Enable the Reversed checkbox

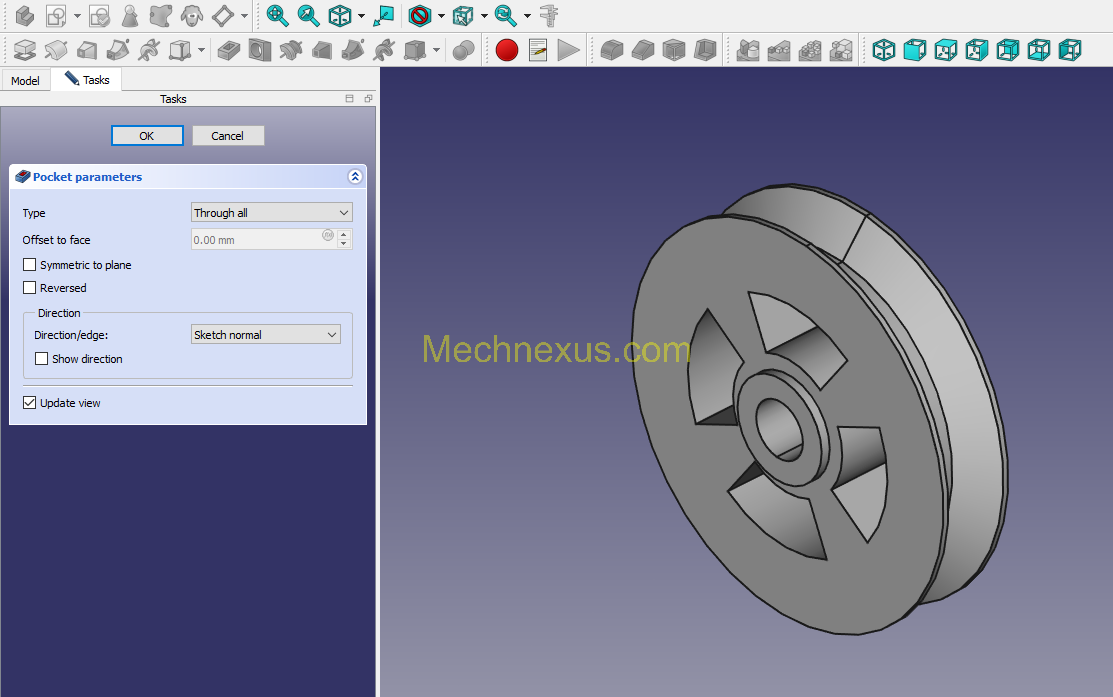coord(30,287)
